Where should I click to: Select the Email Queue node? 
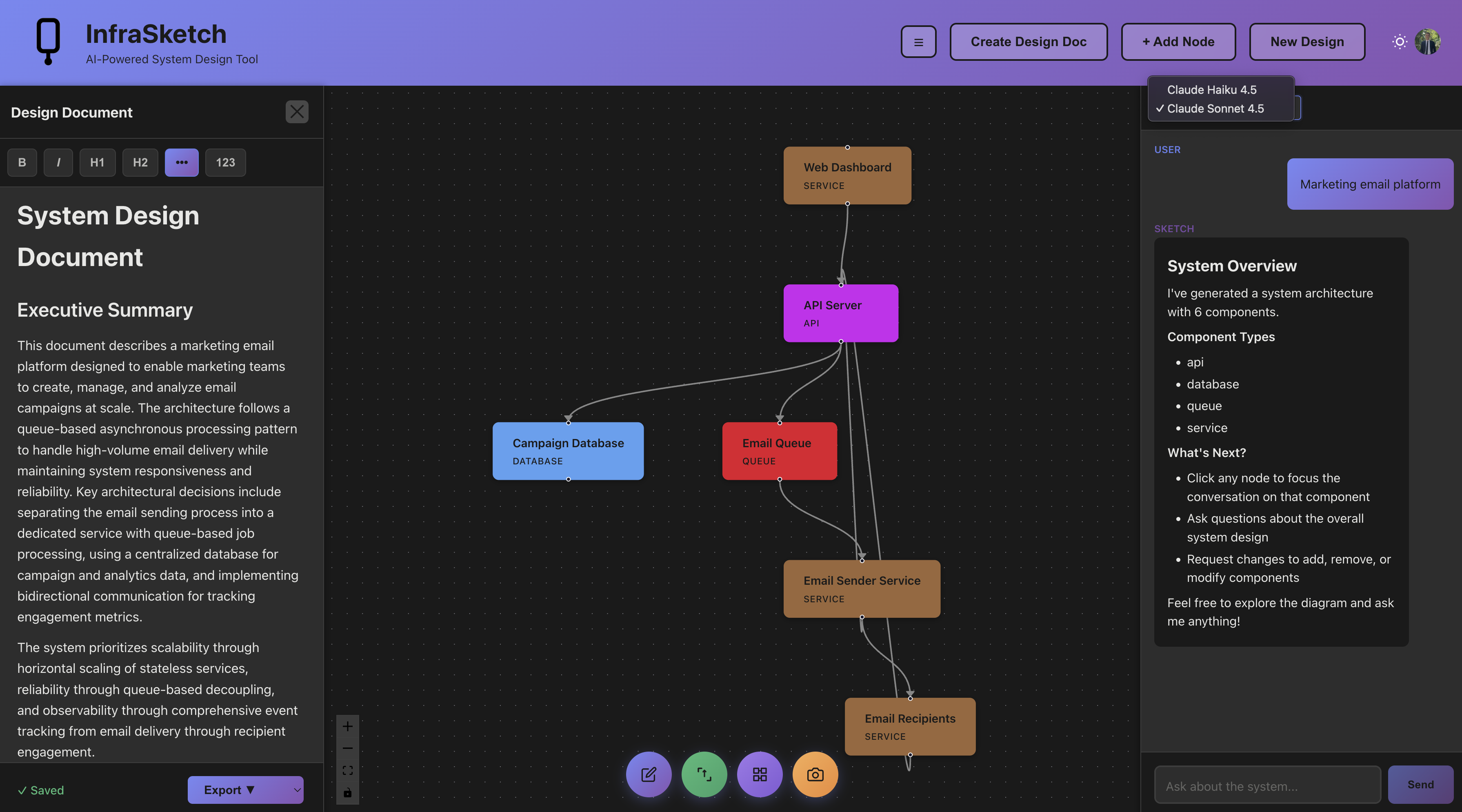coord(779,450)
